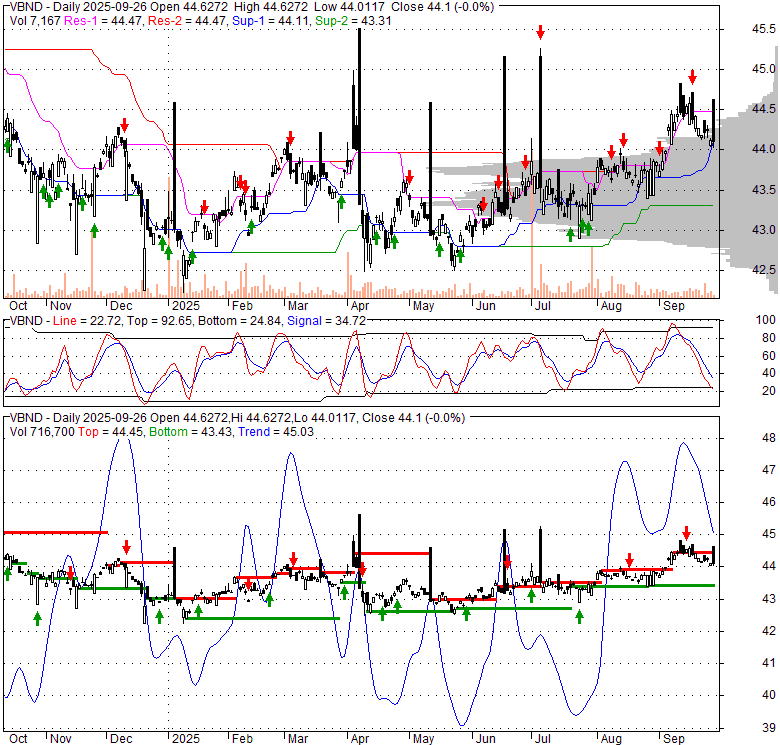Click the 'Nov' label under the bottom chart
Screen dimensions: 780x745
pos(61,739)
